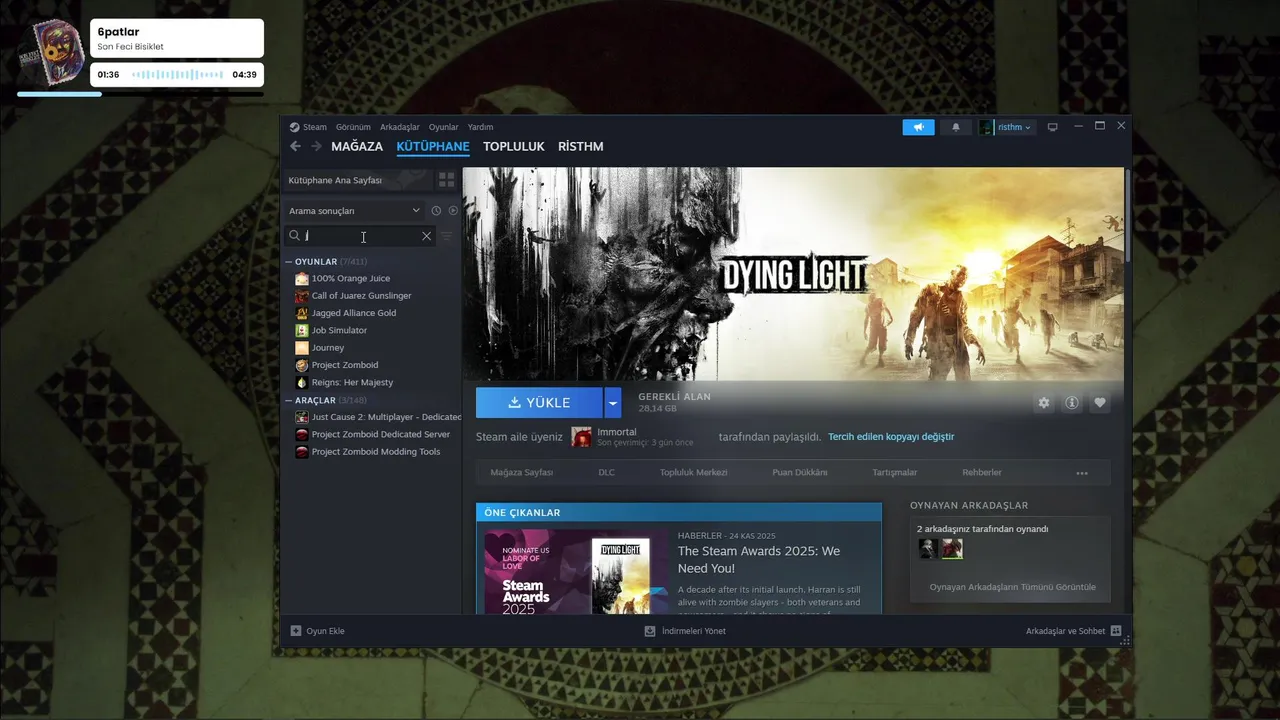Open game settings gear icon
1280x720 pixels.
[x=1044, y=402]
